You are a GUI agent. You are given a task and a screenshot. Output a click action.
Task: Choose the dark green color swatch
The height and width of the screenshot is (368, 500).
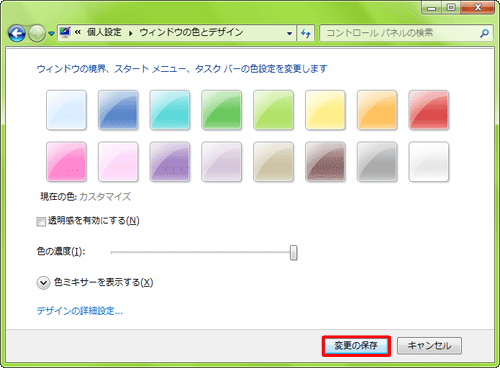pos(221,110)
